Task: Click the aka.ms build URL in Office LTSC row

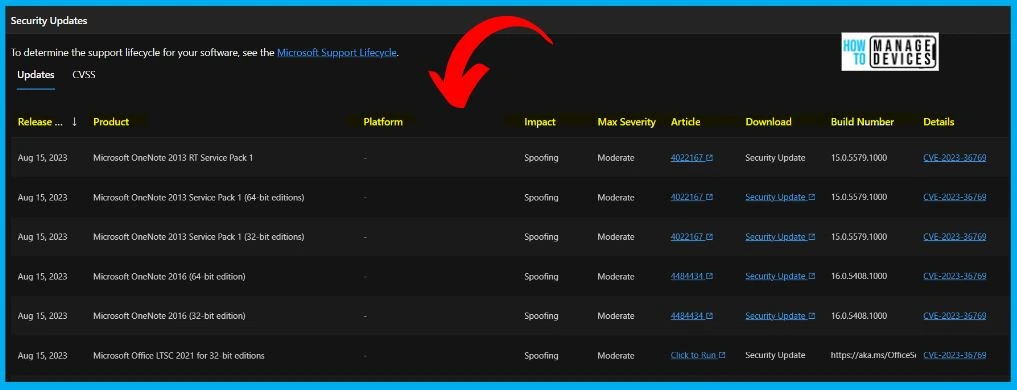Action: point(873,356)
